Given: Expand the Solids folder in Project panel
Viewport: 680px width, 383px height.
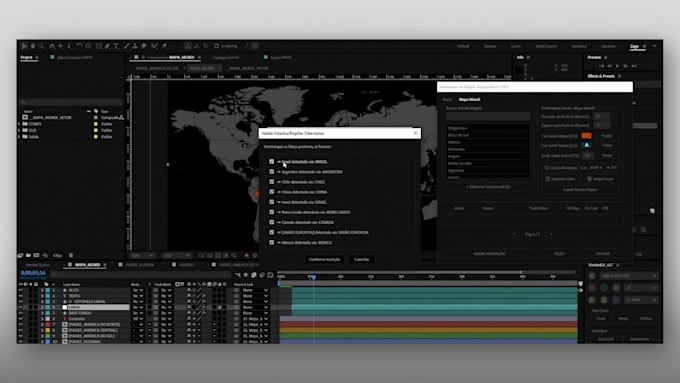Looking at the screenshot, I should tap(19, 137).
